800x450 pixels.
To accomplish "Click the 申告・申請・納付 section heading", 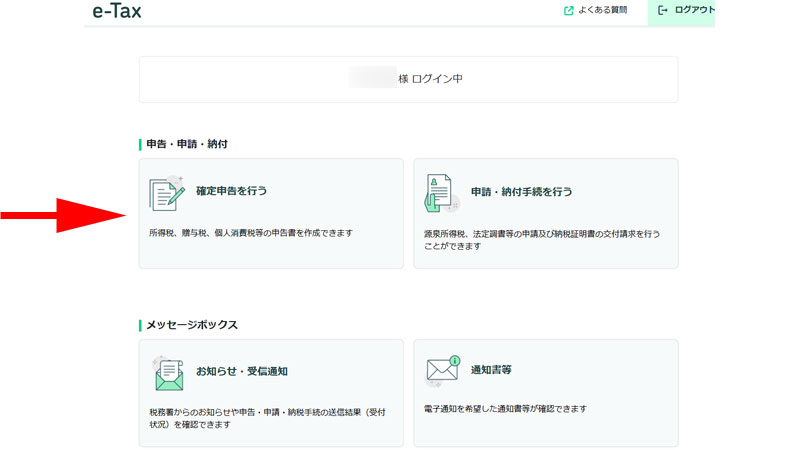I will click(187, 144).
